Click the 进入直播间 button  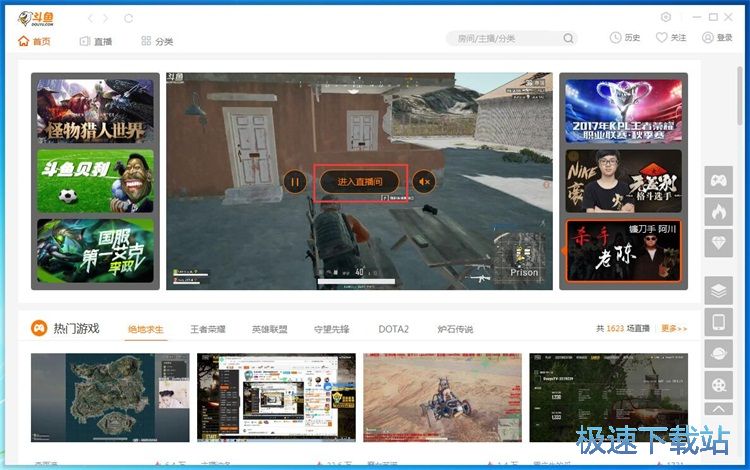[360, 182]
